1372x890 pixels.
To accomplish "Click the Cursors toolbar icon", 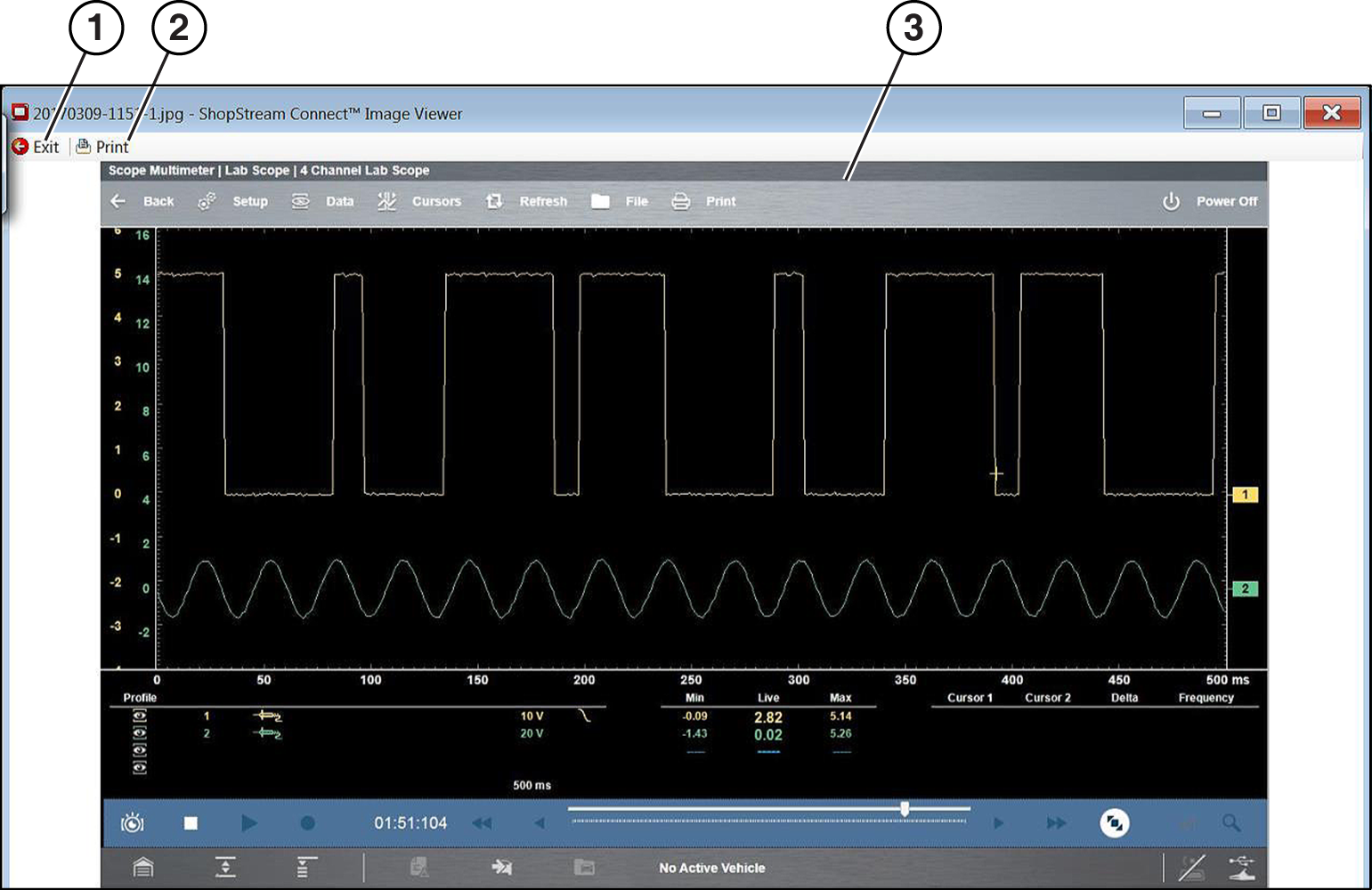I will click(386, 201).
